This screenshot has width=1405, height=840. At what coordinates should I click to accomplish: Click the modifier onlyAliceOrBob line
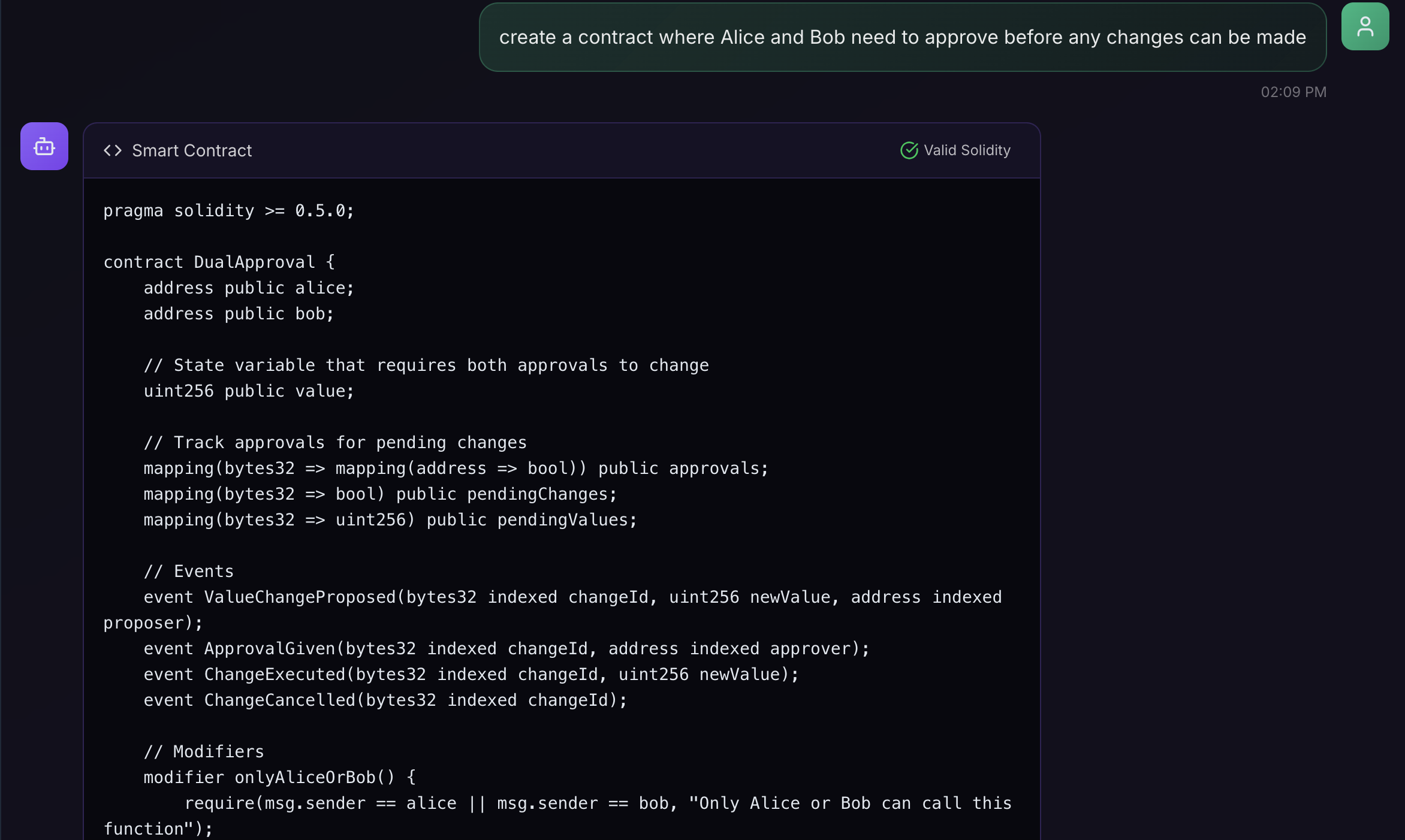280,778
